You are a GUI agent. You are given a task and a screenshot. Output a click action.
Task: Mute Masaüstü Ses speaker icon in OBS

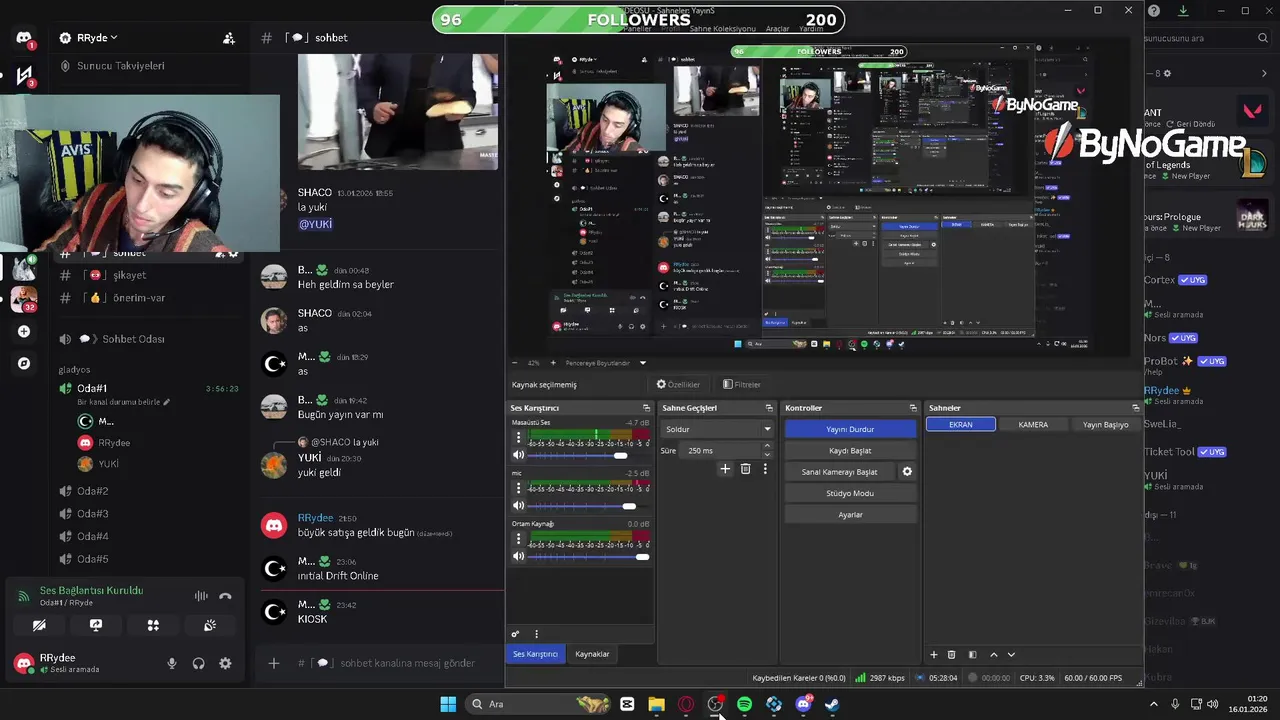(x=518, y=455)
